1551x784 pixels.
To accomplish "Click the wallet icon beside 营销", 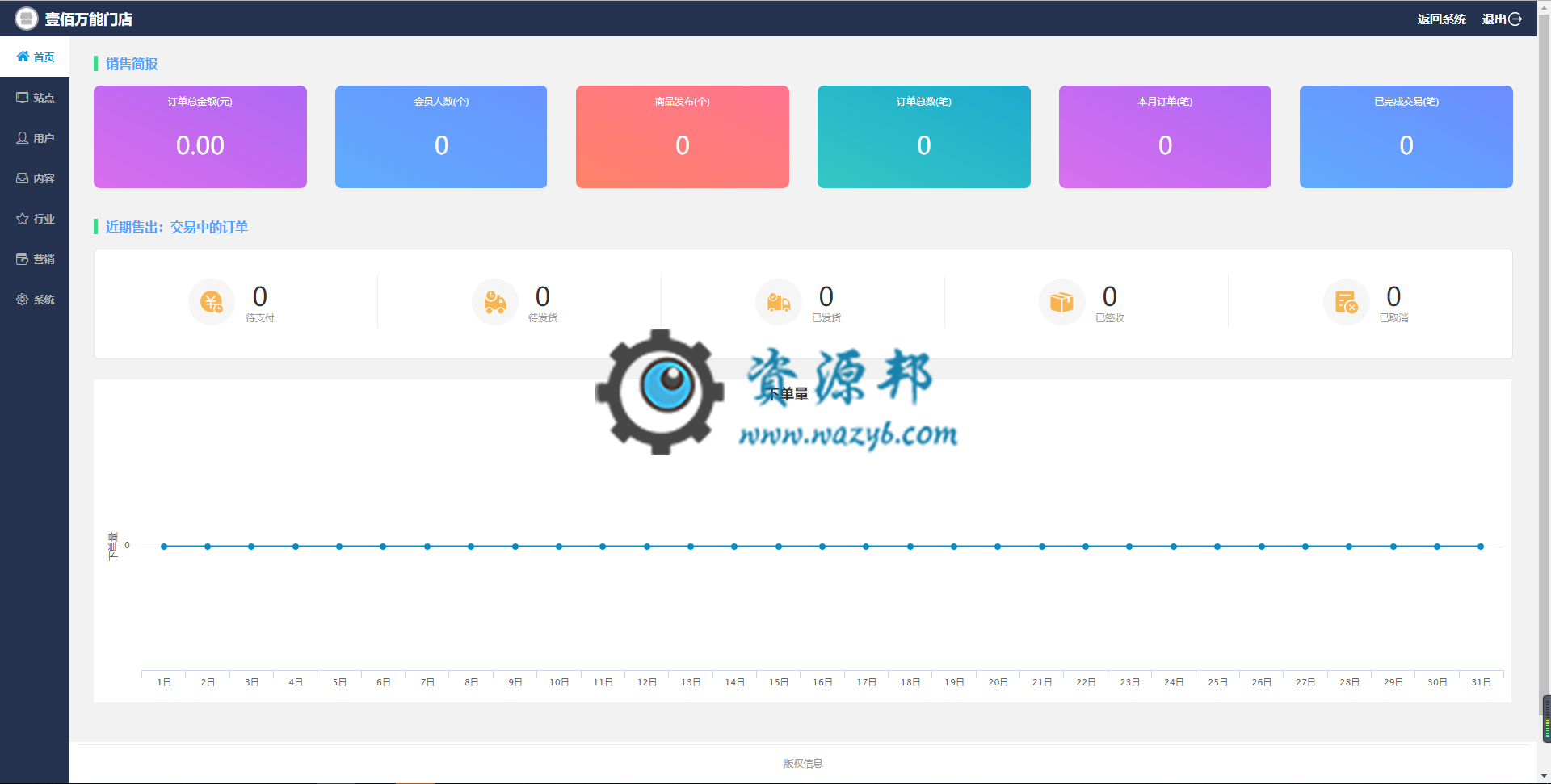I will pos(23,259).
